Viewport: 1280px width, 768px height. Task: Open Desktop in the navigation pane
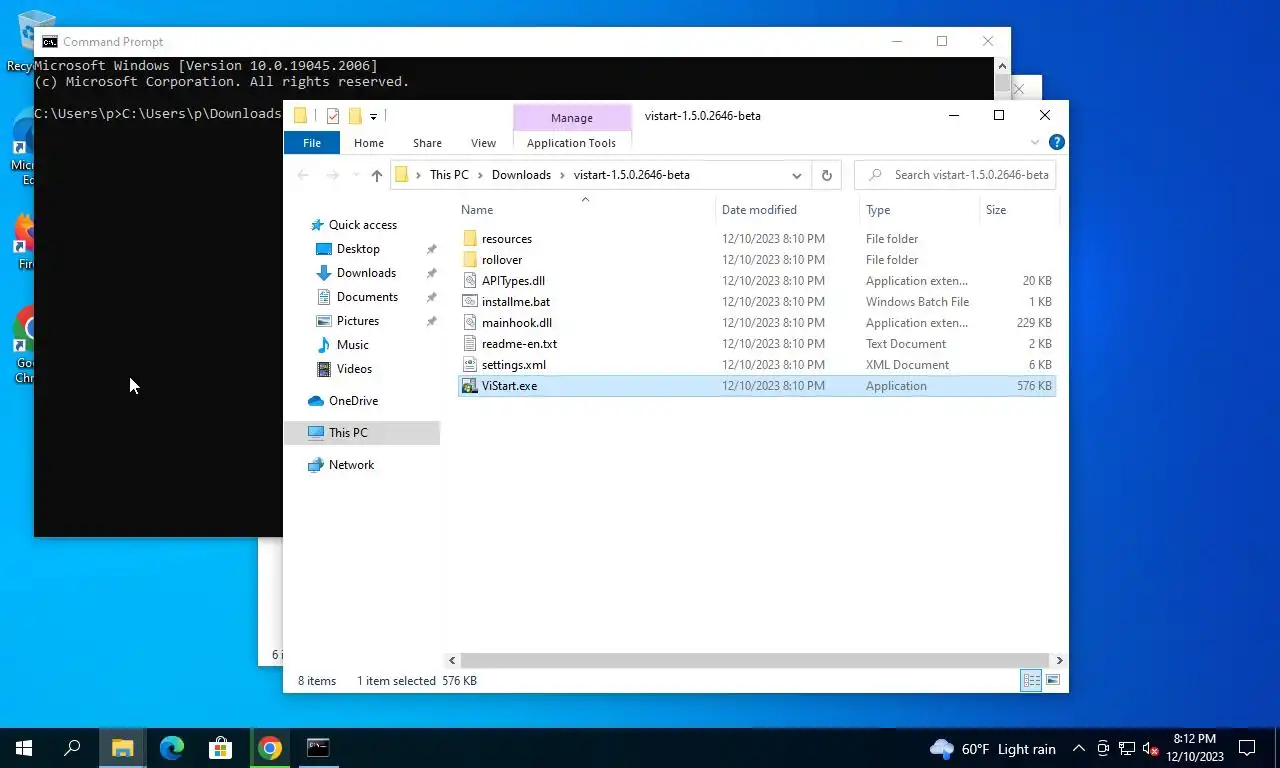(358, 249)
